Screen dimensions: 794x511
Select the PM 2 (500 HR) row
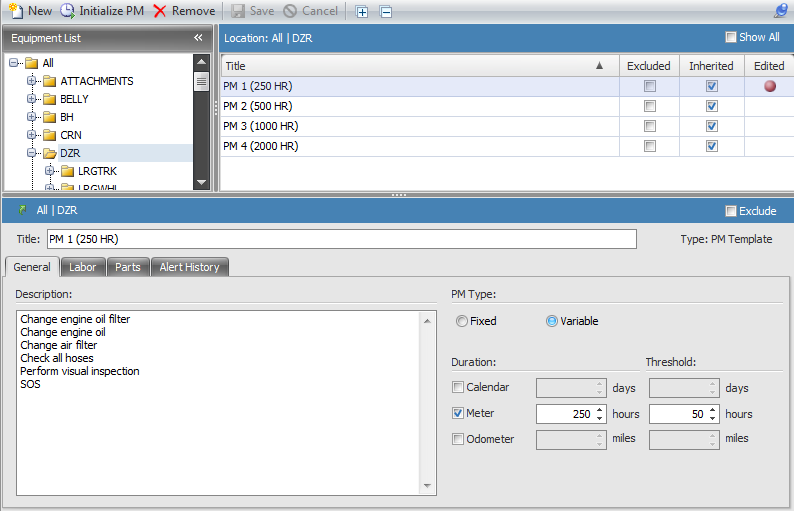coord(506,106)
